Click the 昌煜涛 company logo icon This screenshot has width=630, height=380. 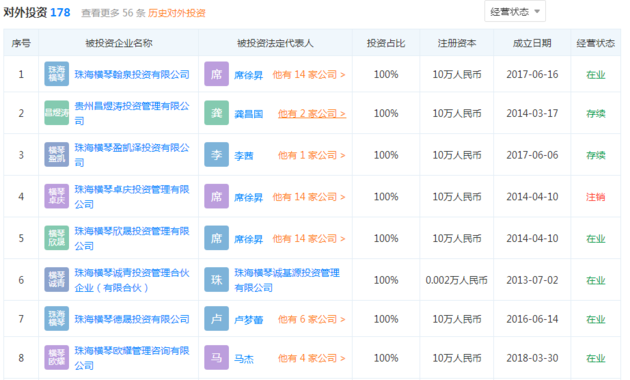click(x=57, y=113)
